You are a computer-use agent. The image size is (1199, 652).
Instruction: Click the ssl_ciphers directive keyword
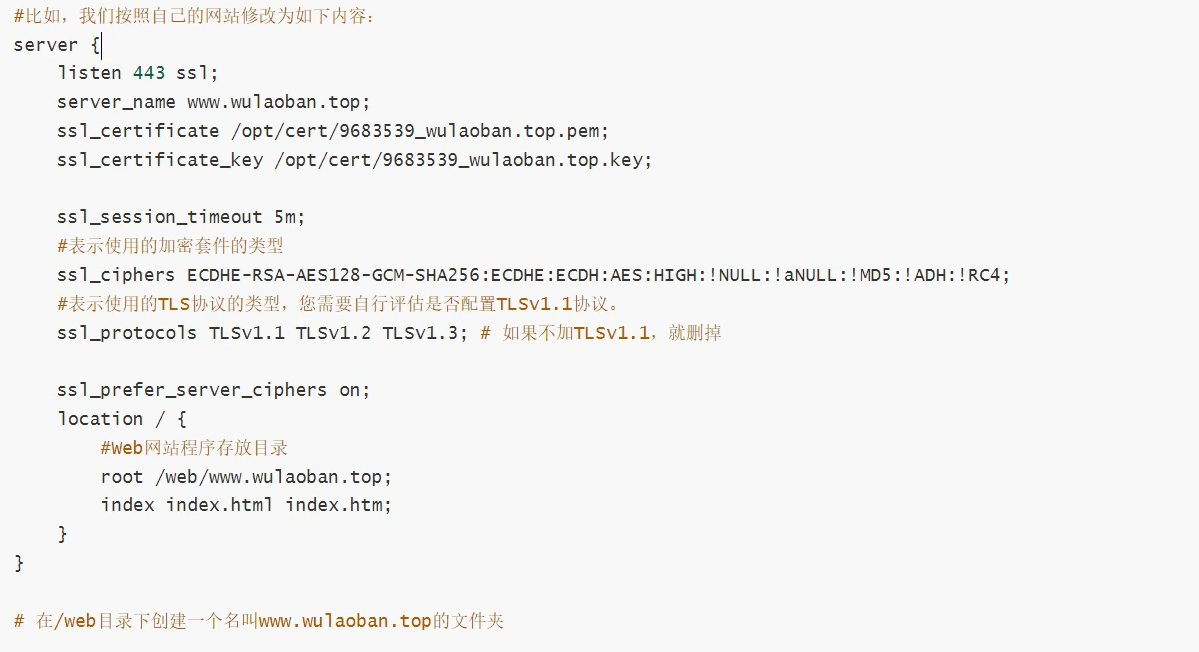116,275
